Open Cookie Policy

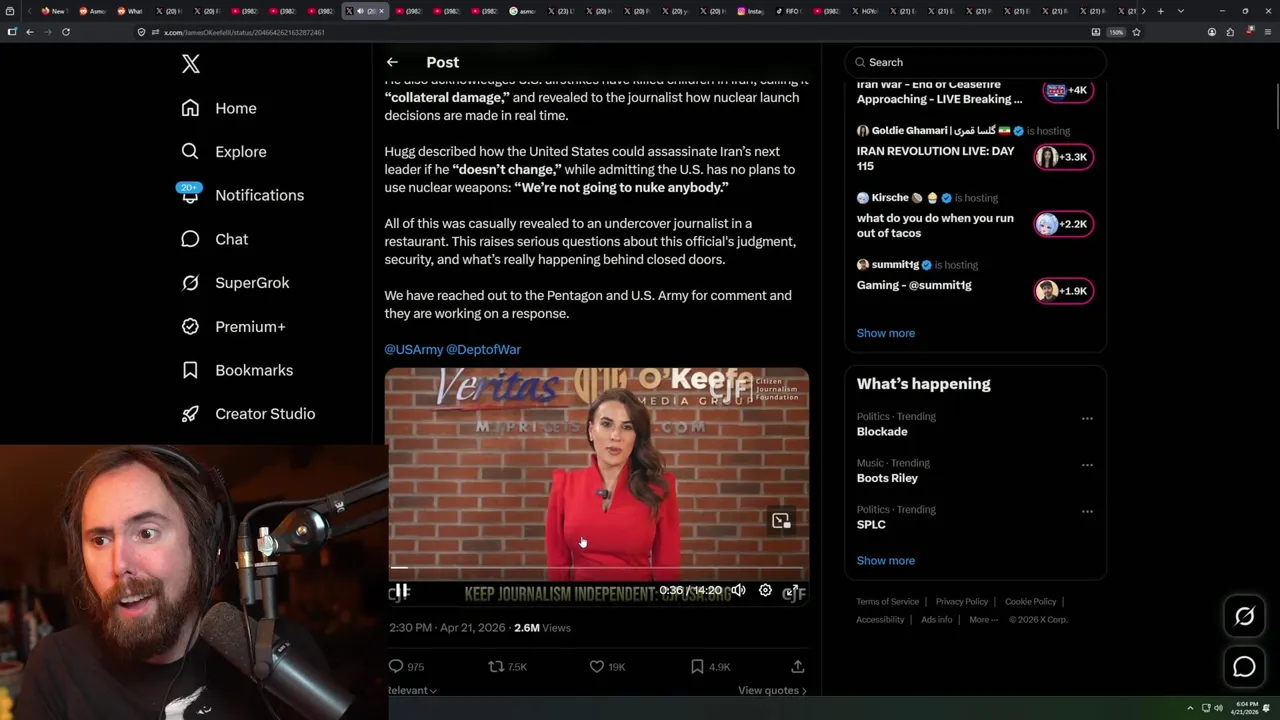click(x=1030, y=602)
